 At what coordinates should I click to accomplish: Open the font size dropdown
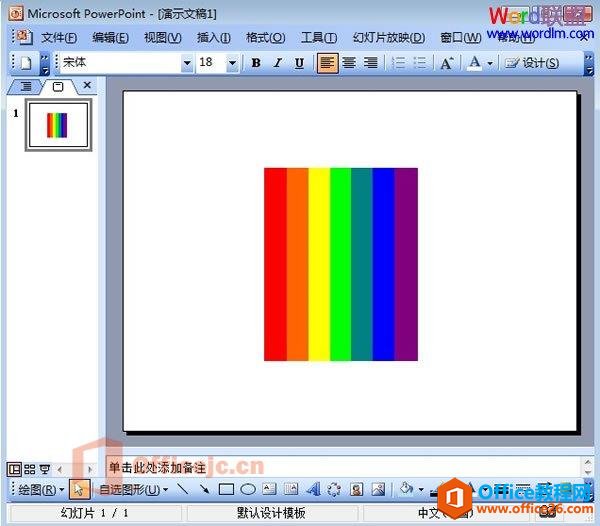233,63
